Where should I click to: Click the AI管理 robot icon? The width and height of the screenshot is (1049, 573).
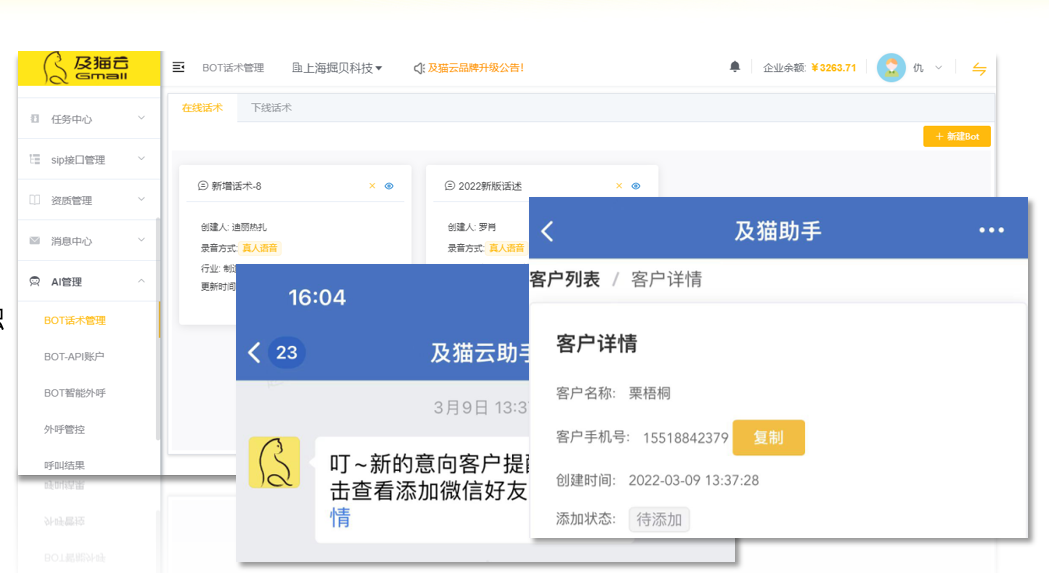(x=35, y=281)
